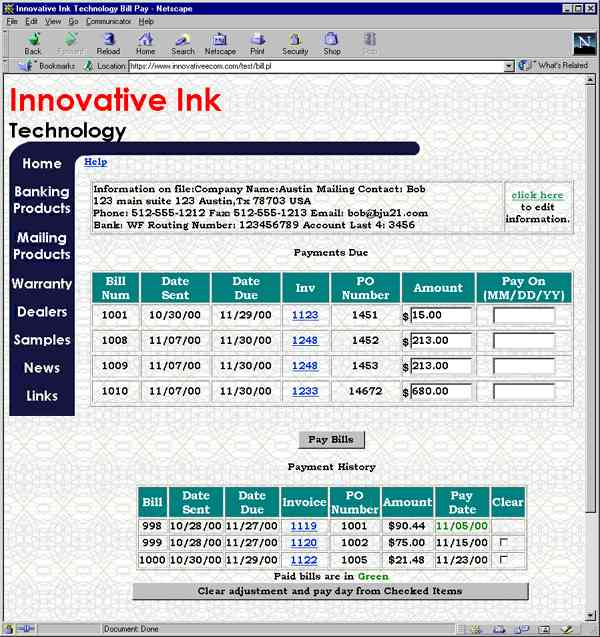Open the Go menu
Viewport: 600px width, 637px height.
point(73,22)
